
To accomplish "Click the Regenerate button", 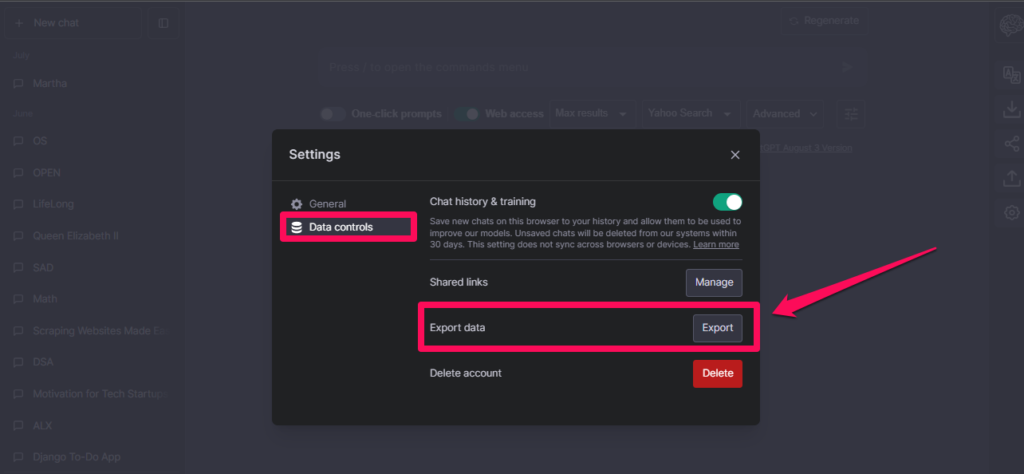I will coord(825,21).
